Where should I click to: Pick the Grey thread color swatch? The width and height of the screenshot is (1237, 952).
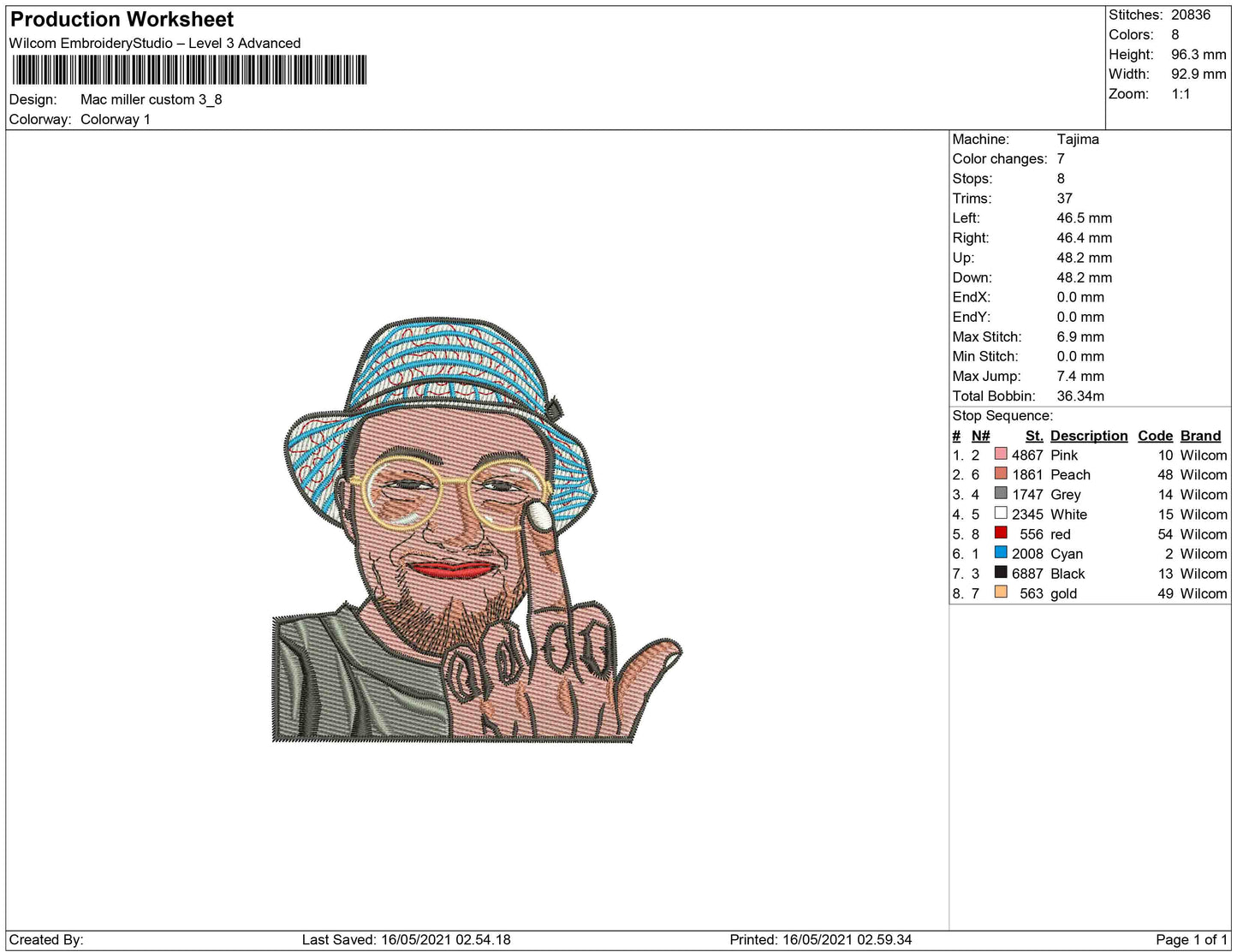[1001, 494]
